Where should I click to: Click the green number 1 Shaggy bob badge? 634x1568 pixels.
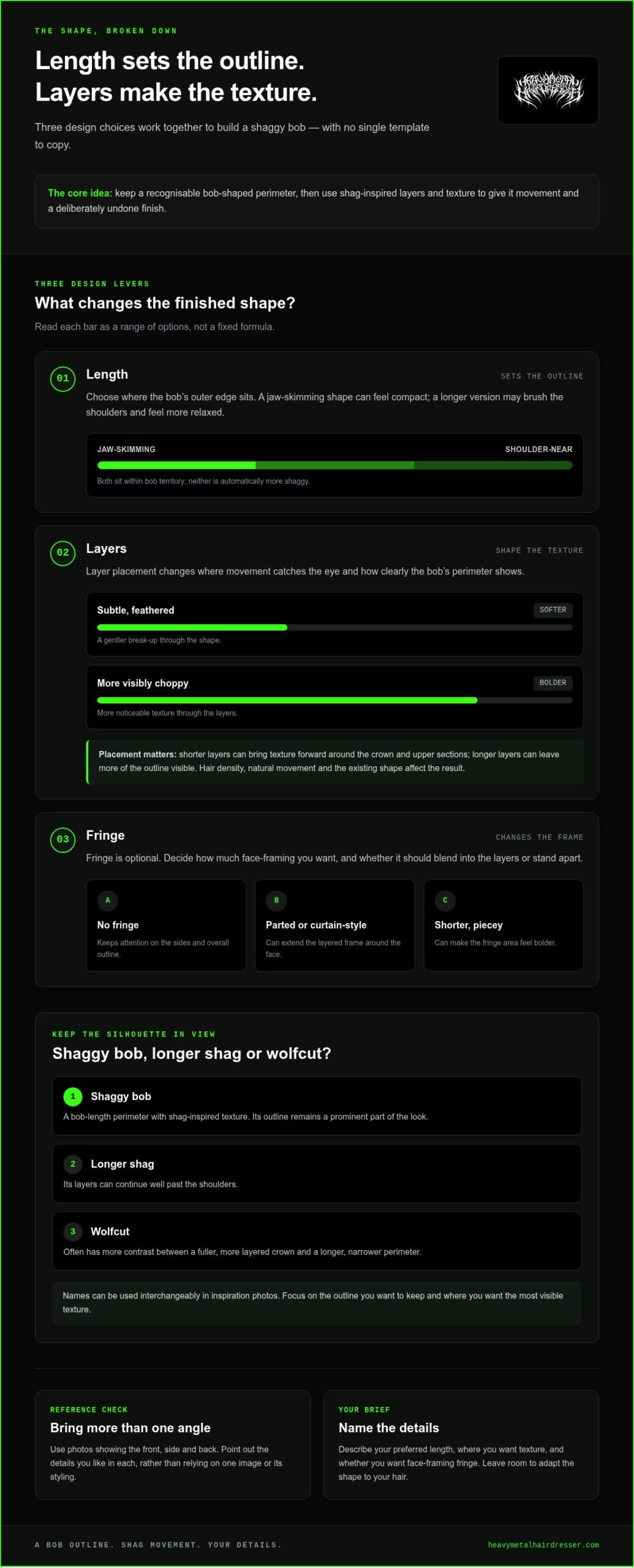(73, 1096)
